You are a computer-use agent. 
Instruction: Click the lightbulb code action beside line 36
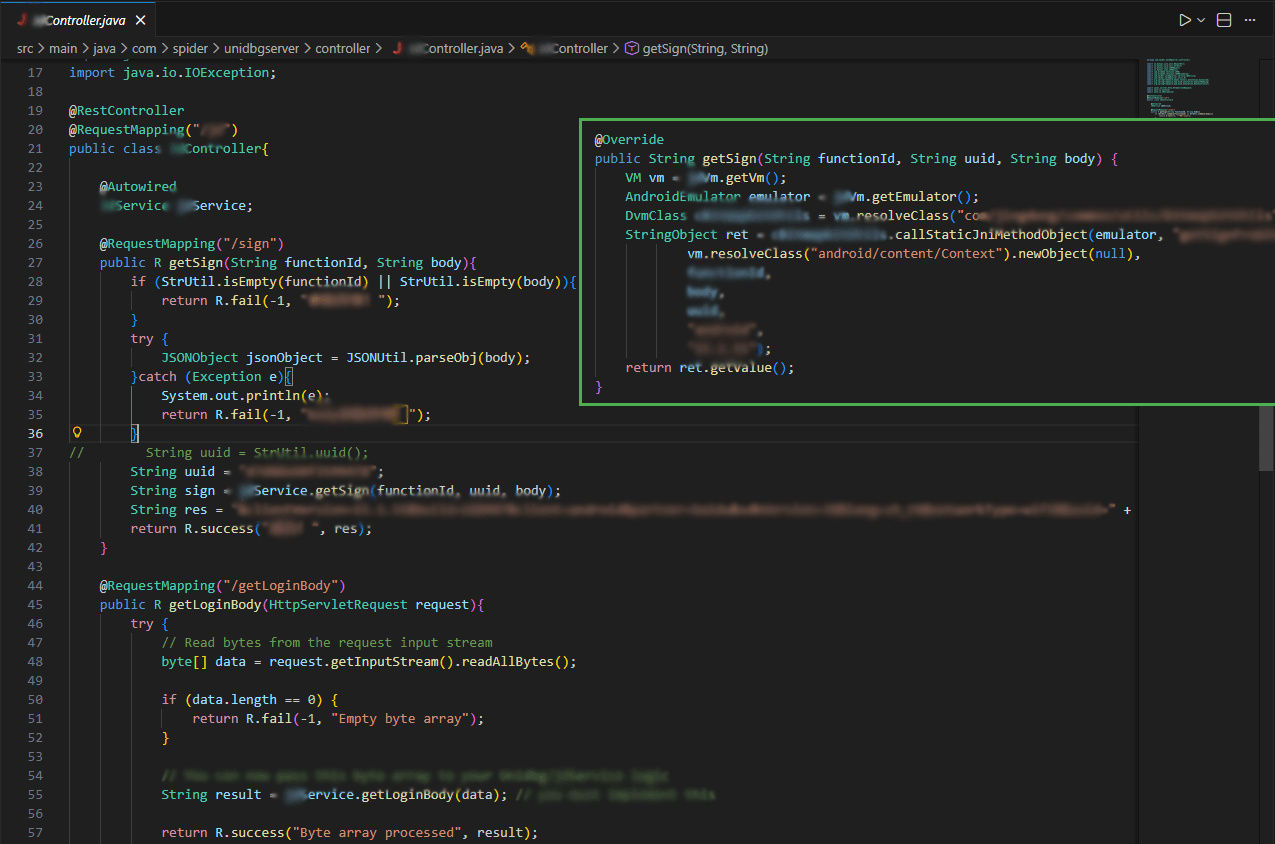point(77,432)
